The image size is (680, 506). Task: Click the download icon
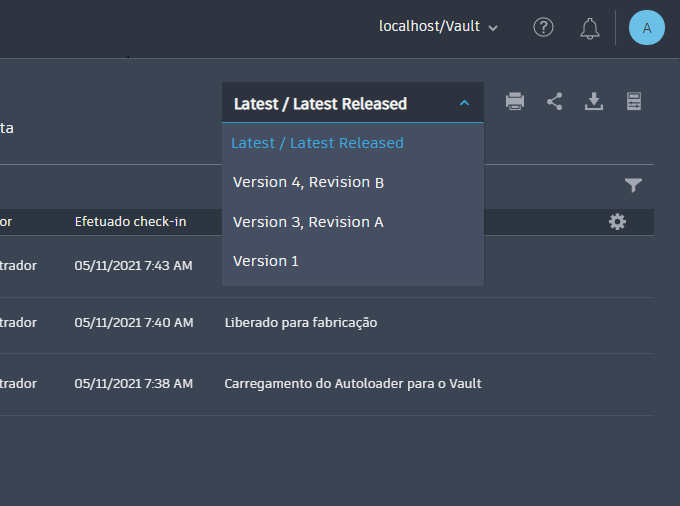tap(594, 101)
